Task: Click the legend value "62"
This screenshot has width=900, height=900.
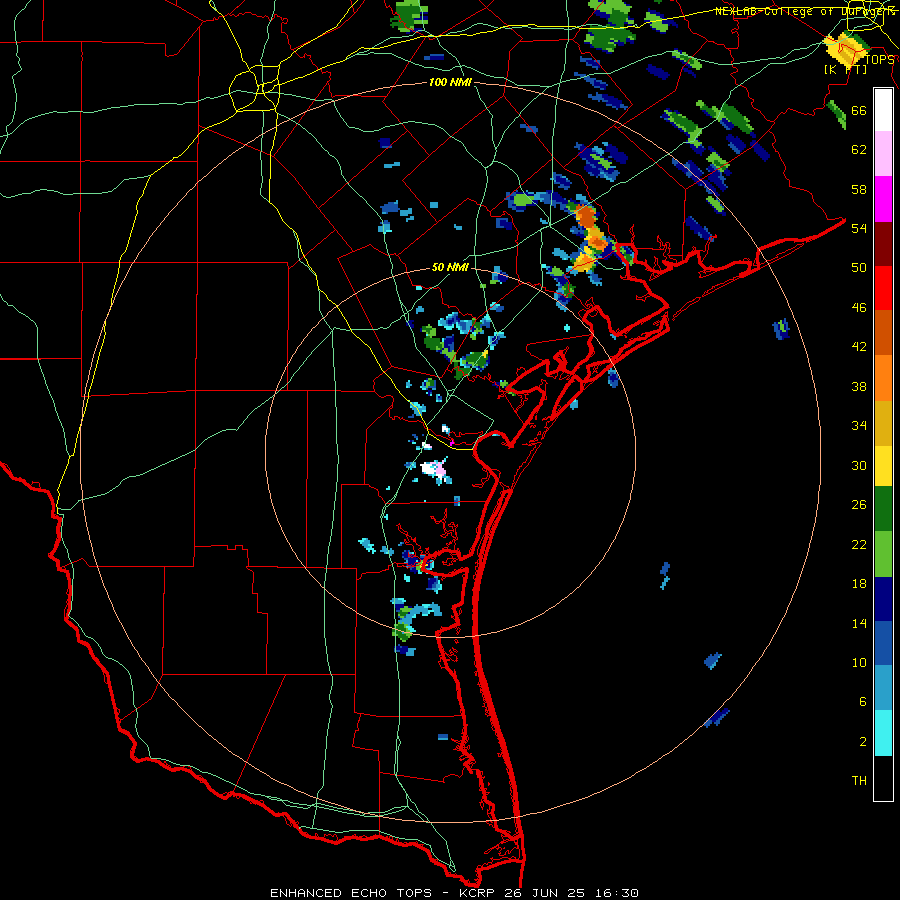Action: (x=859, y=150)
